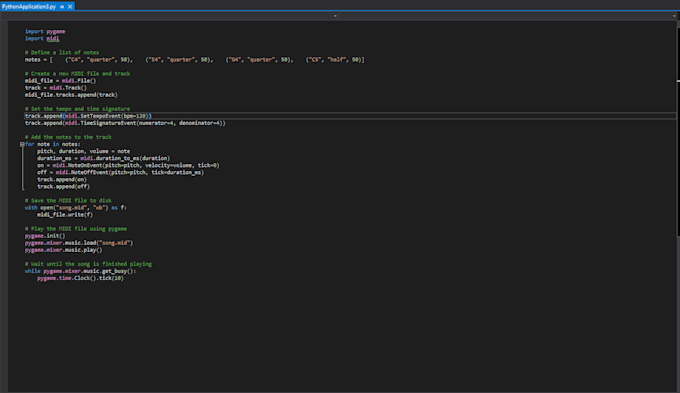The width and height of the screenshot is (680, 393).
Task: Click the TimeSignatureEvent line
Action: [x=125, y=123]
